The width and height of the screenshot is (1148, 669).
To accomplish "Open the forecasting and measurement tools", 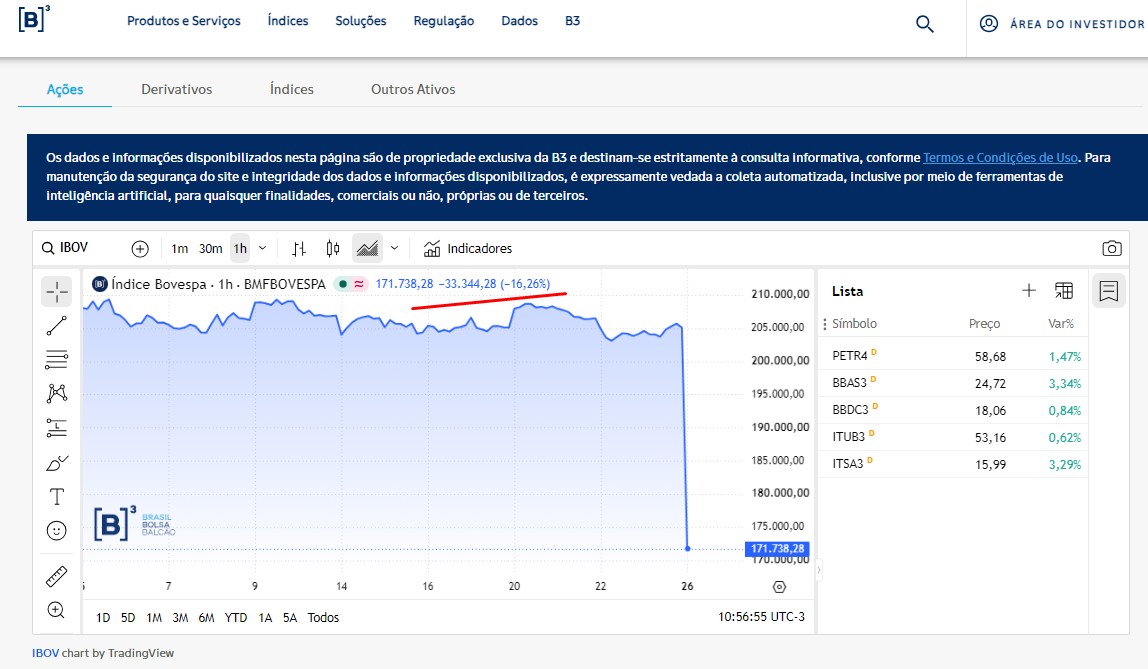I will 56,427.
